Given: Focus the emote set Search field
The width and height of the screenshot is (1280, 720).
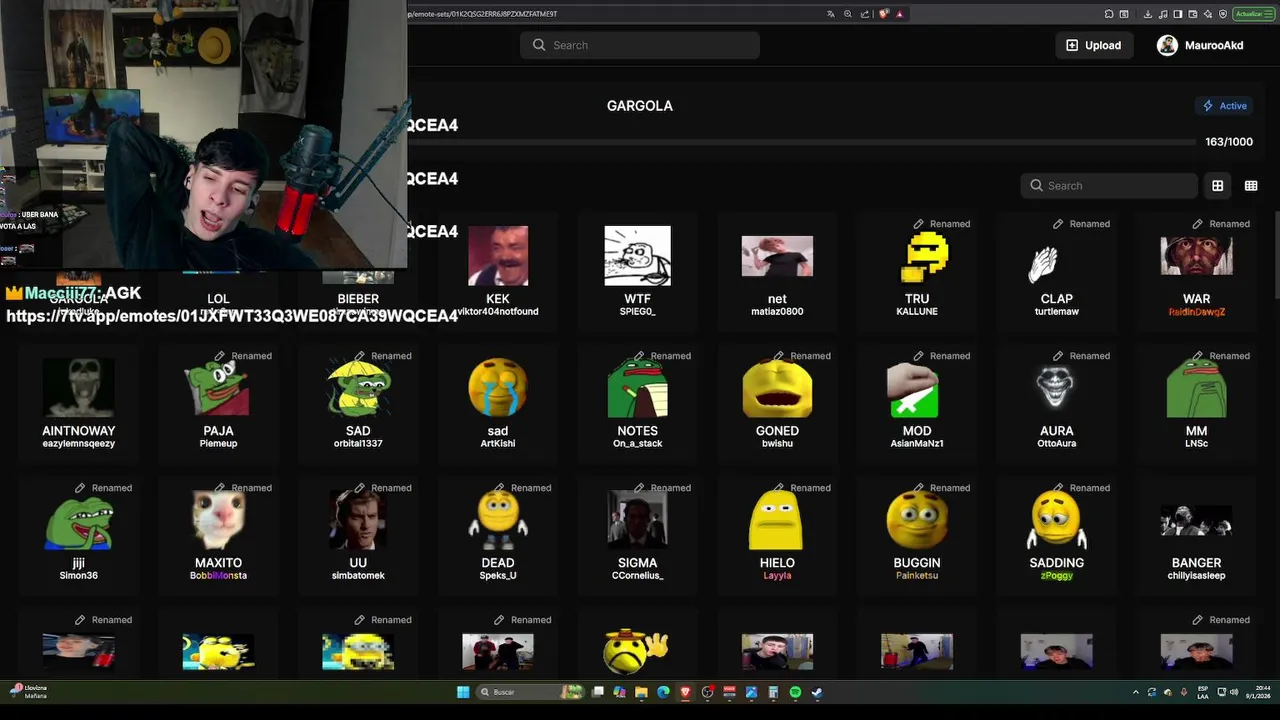Looking at the screenshot, I should tap(1110, 185).
